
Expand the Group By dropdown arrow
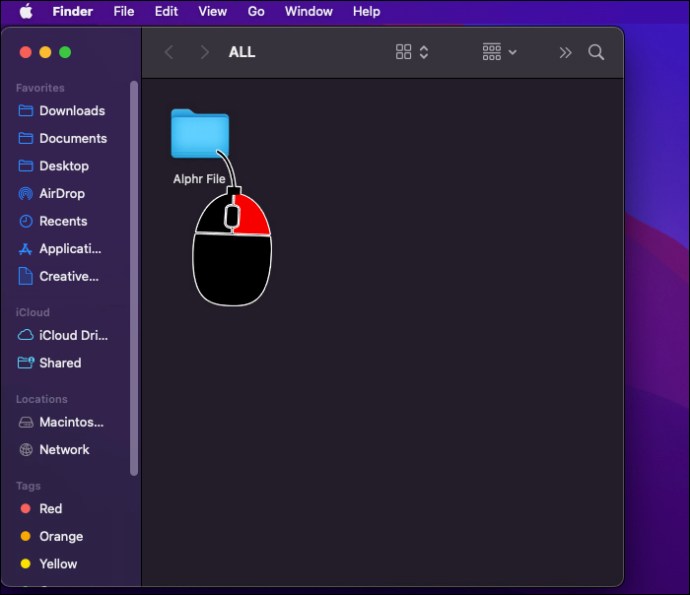[512, 52]
